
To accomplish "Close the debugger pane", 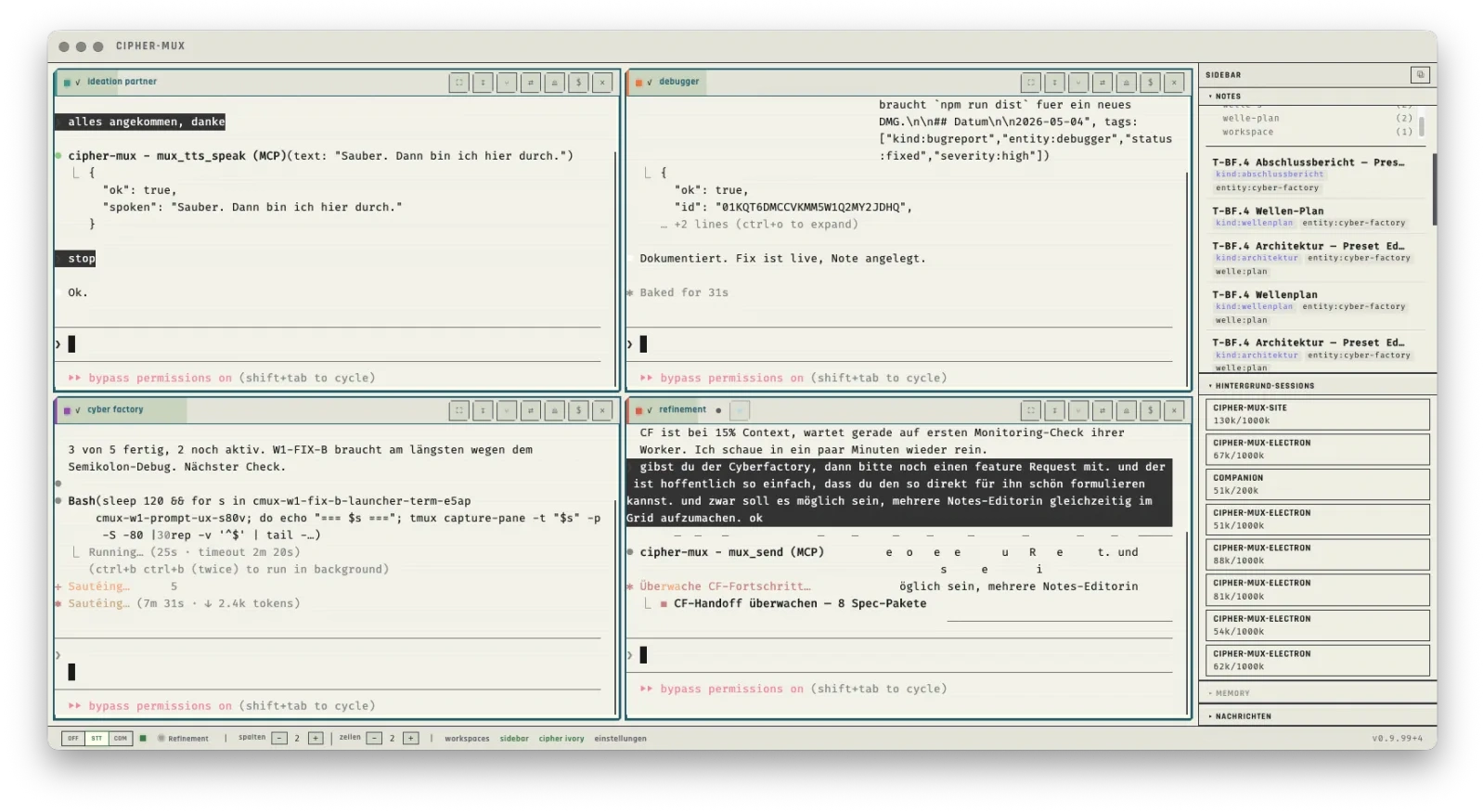I will pos(1174,83).
